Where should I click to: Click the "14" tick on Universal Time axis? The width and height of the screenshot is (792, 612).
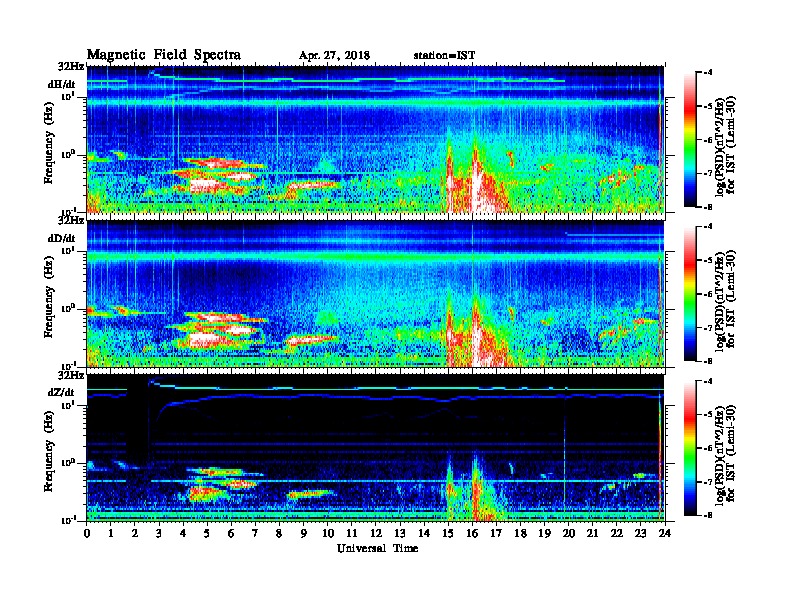424,533
